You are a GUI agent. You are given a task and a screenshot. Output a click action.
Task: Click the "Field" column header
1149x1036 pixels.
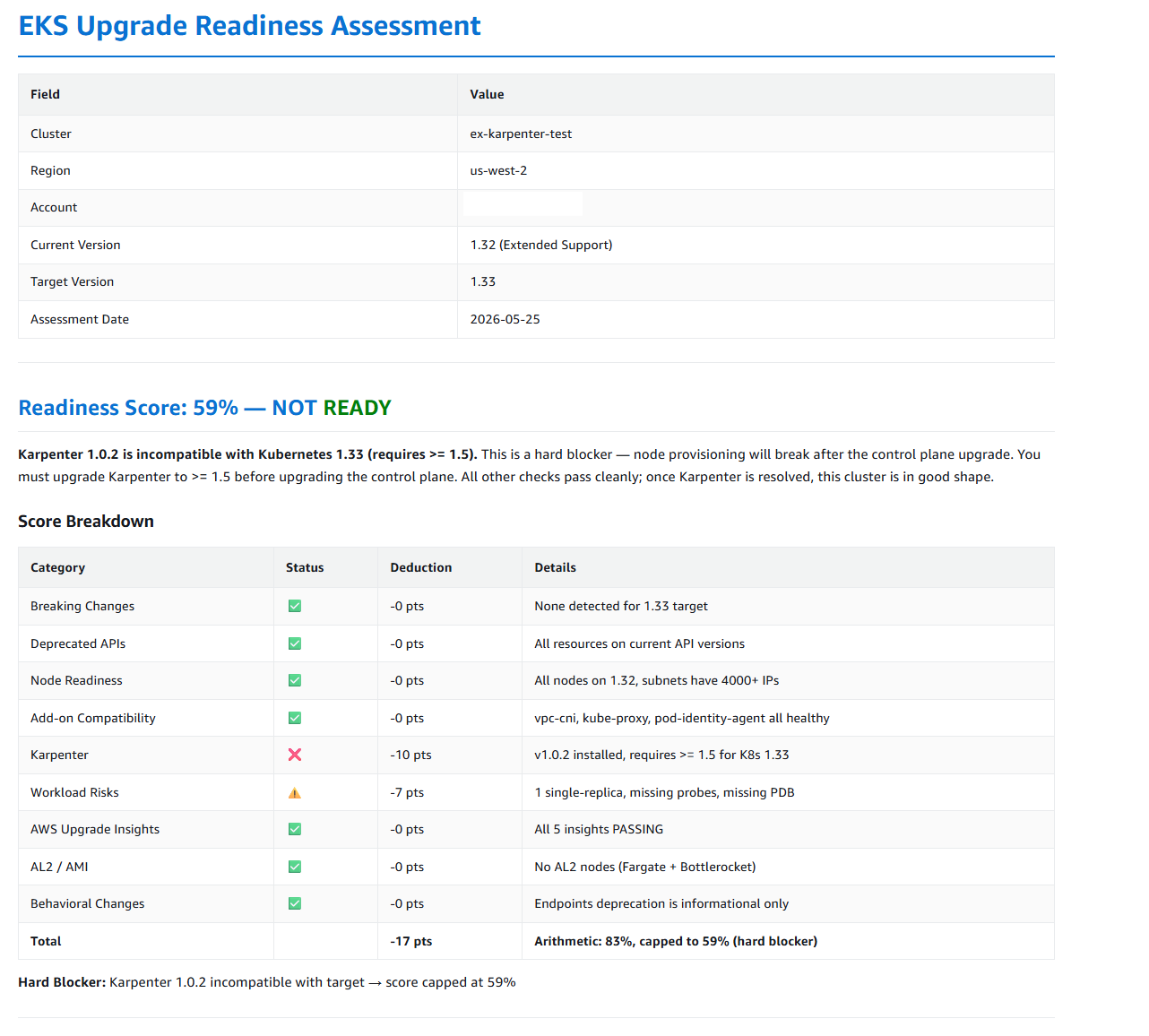pyautogui.click(x=45, y=94)
